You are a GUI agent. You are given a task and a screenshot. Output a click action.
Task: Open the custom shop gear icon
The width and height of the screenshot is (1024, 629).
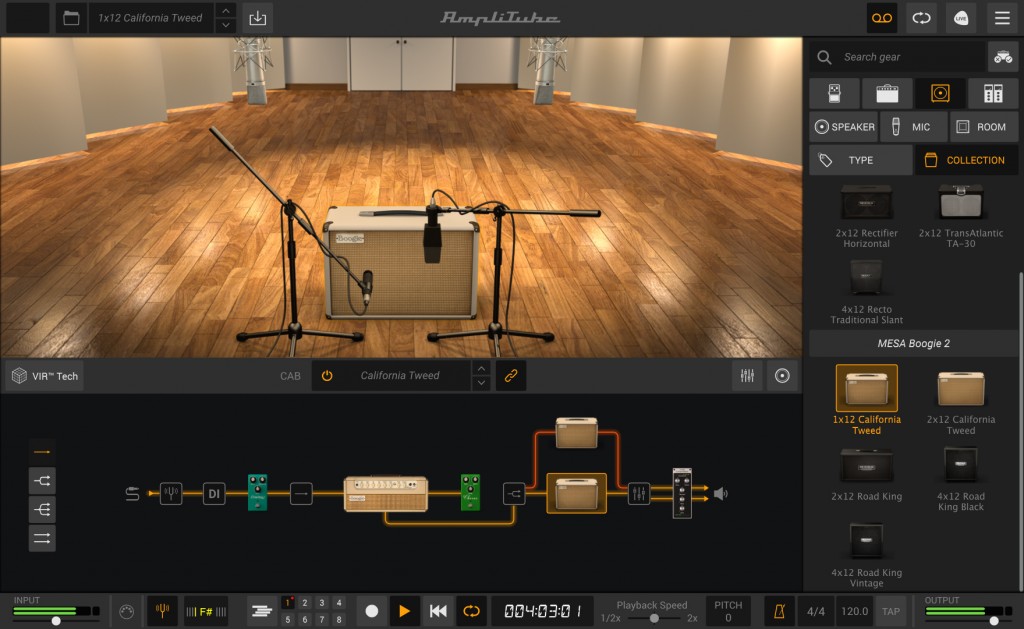(x=1002, y=57)
